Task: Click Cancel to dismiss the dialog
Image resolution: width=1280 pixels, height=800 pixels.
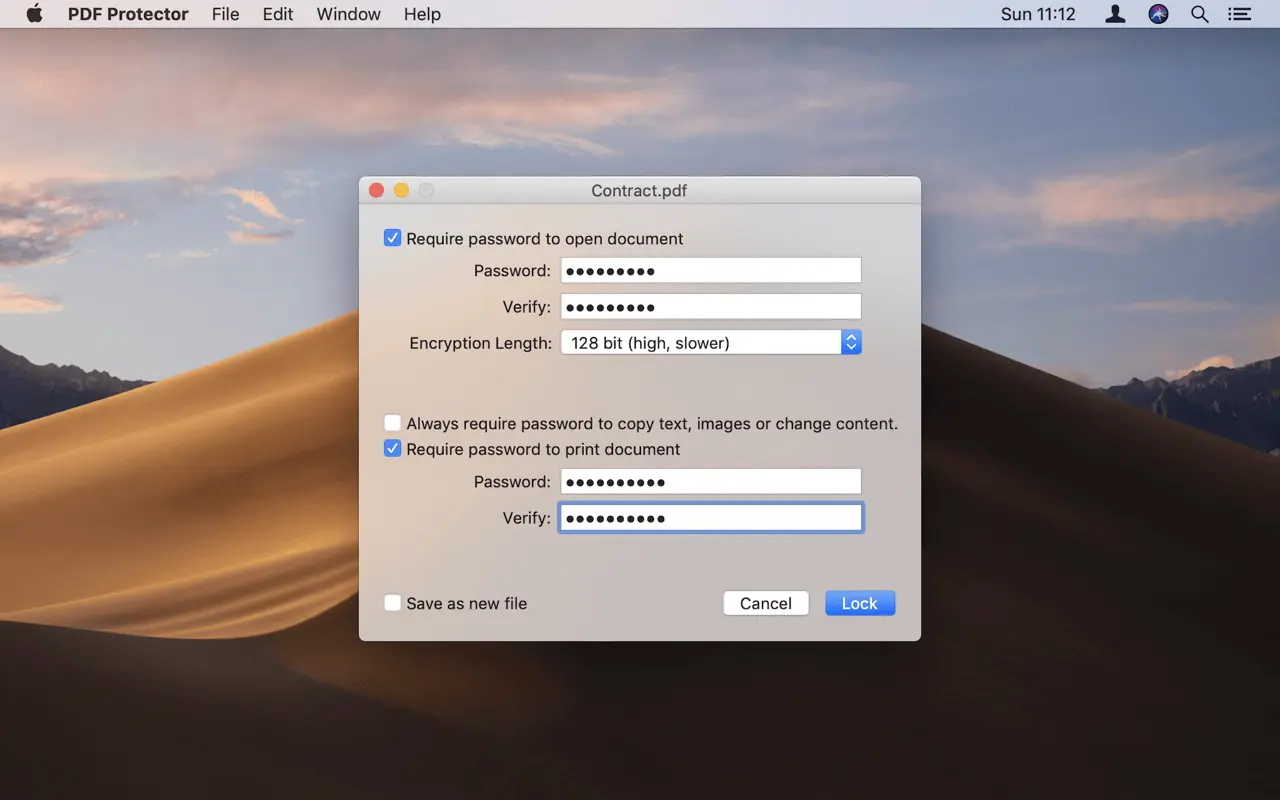Action: pyautogui.click(x=766, y=603)
